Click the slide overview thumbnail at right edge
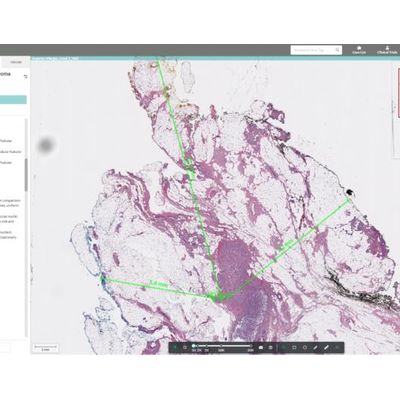This screenshot has width=400, height=400. 399,93
